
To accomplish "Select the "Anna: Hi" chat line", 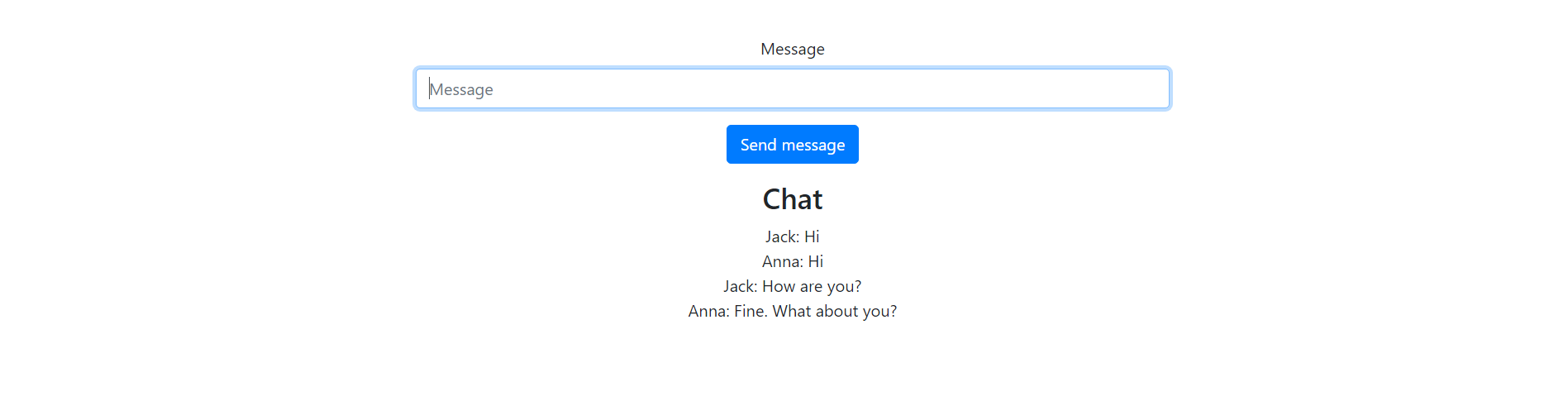I will coord(792,261).
